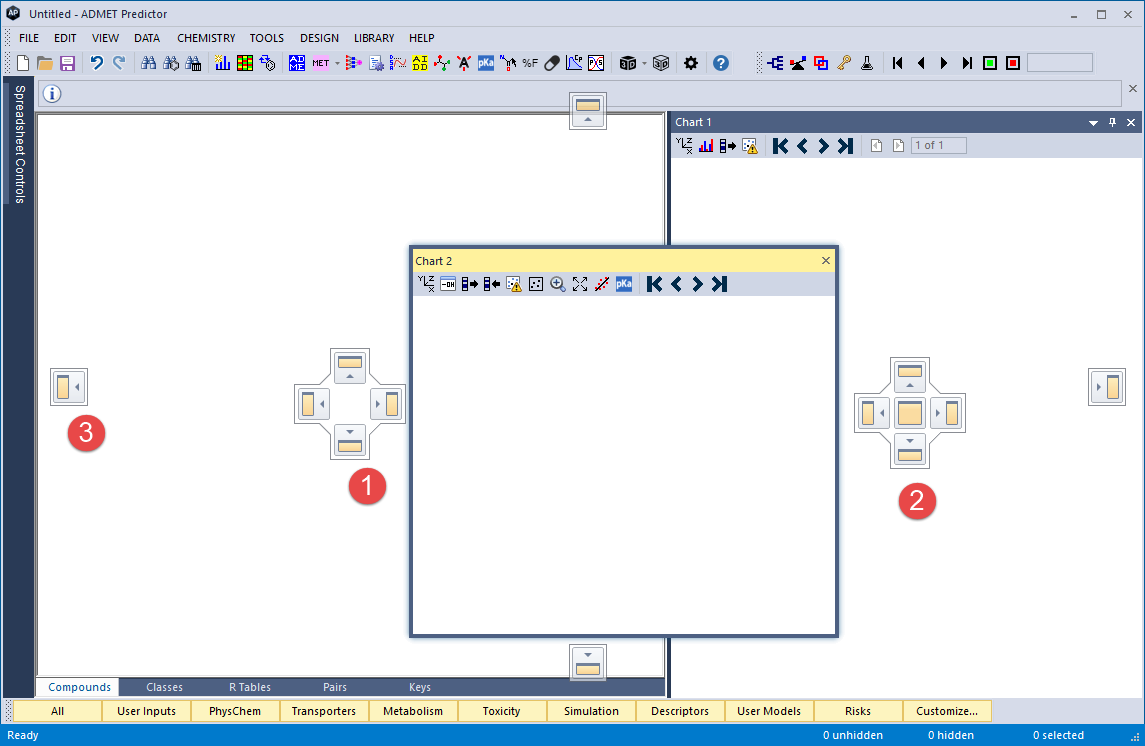Viewport: 1145px width, 746px height.
Task: Click the laboratory flask icon
Action: tap(867, 63)
